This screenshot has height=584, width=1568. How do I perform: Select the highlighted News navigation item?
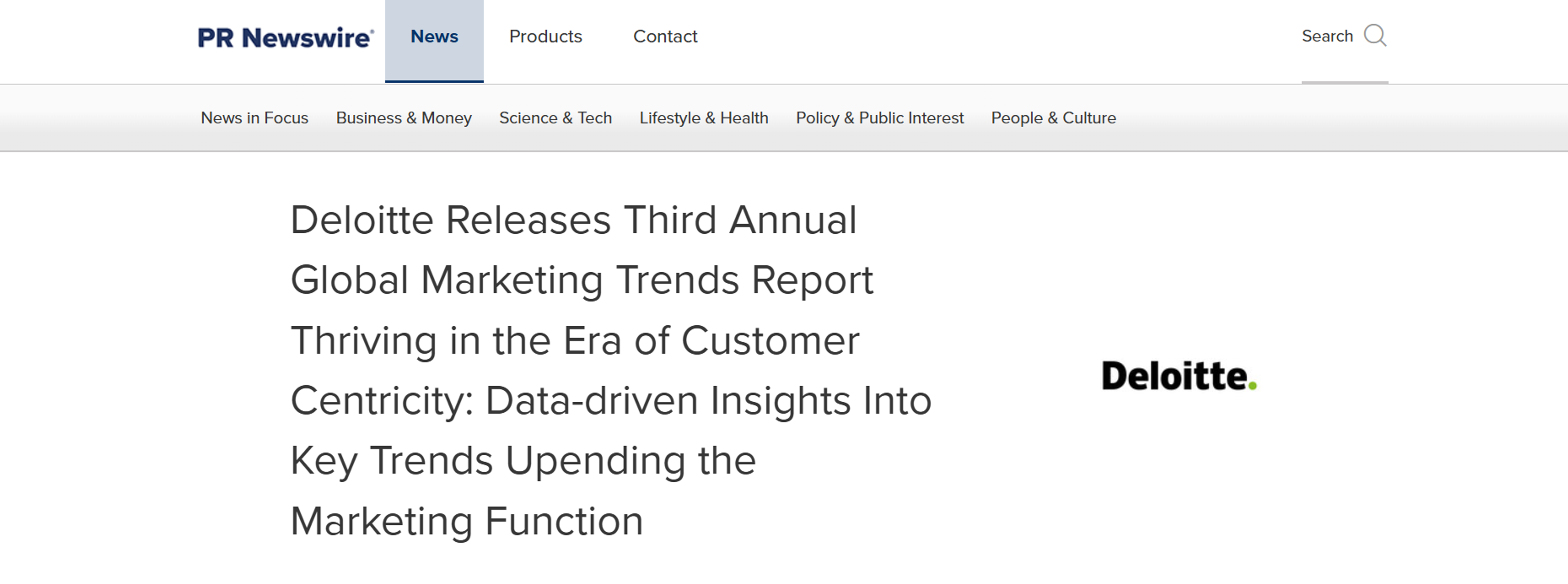[x=434, y=36]
